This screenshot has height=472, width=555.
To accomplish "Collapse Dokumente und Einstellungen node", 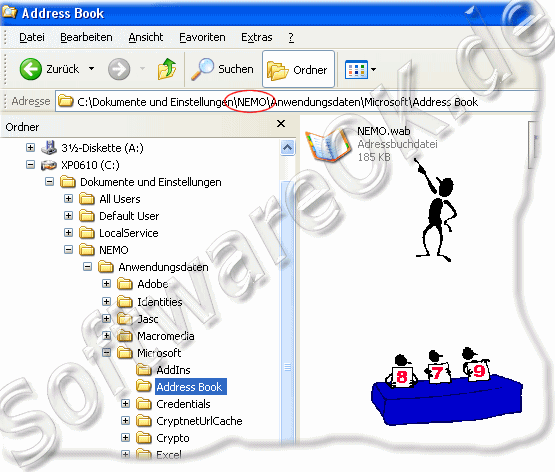I will tap(50, 182).
